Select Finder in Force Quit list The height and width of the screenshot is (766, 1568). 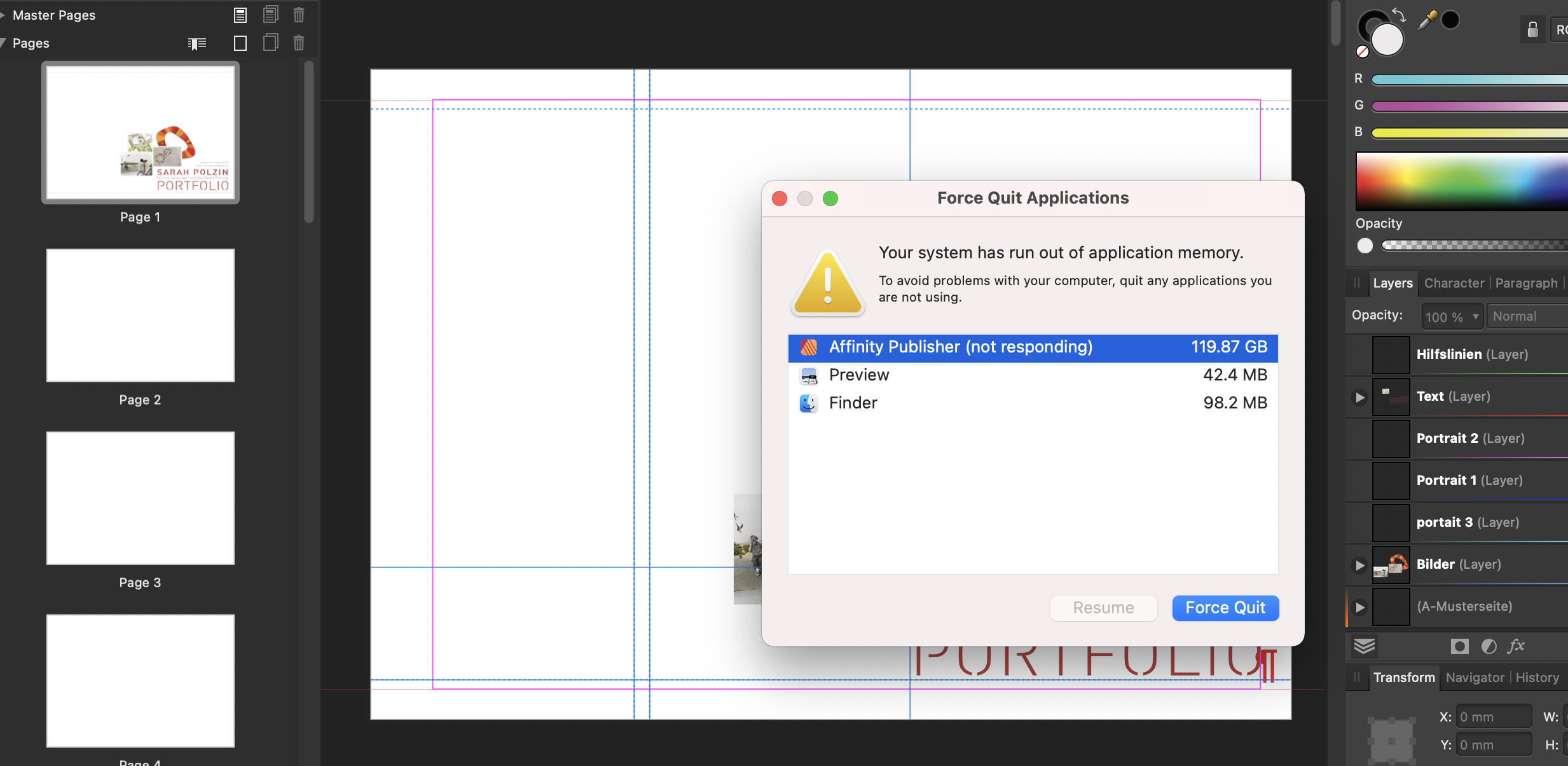[x=1033, y=403]
